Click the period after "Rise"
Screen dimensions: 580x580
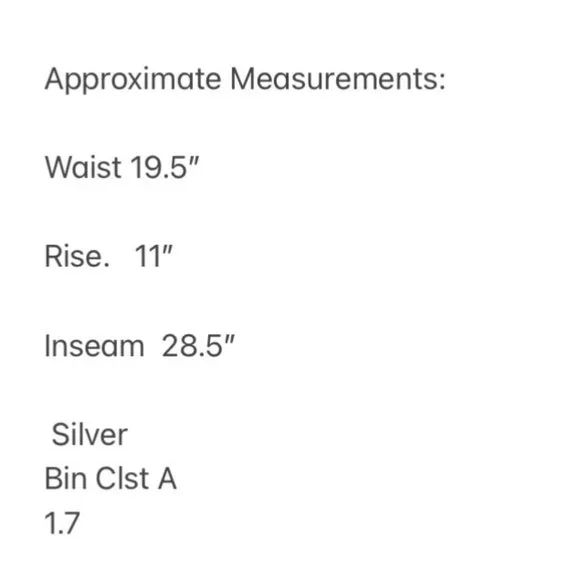click(107, 264)
